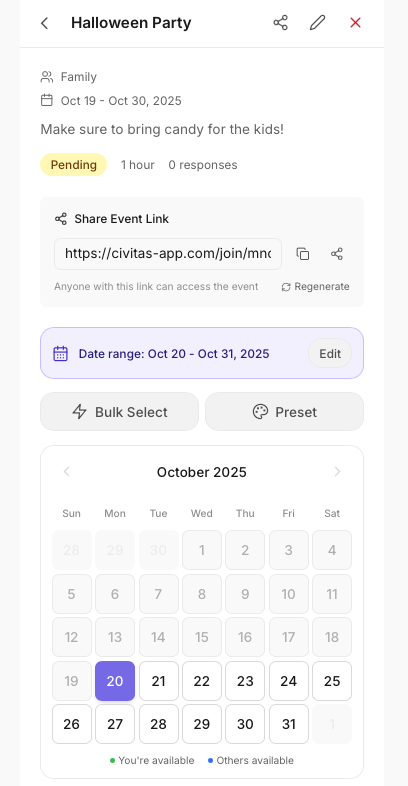Viewport: 408px width, 786px height.
Task: Pick October 28 in the calendar
Action: (158, 724)
